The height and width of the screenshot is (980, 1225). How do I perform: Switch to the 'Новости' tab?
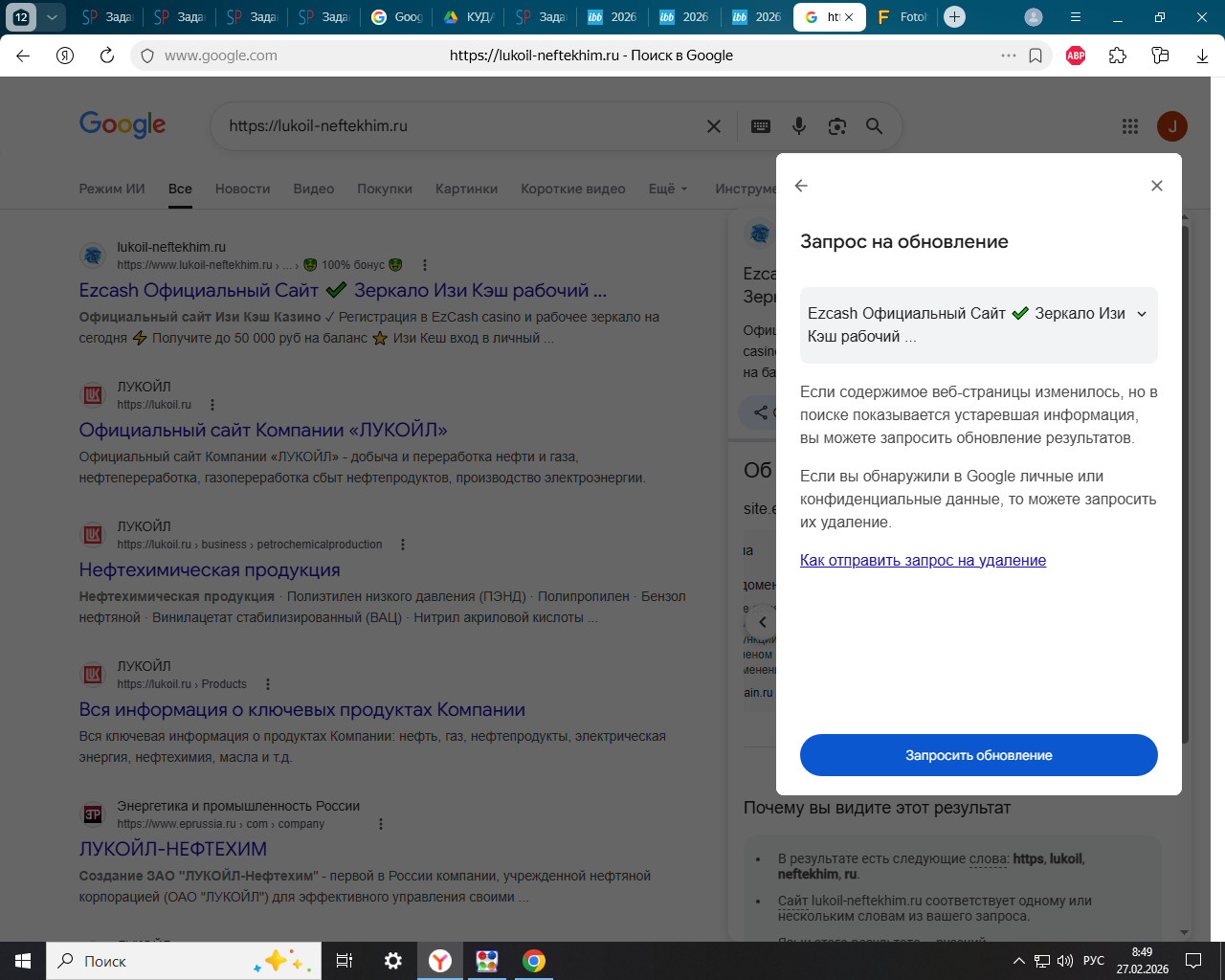[x=242, y=189]
